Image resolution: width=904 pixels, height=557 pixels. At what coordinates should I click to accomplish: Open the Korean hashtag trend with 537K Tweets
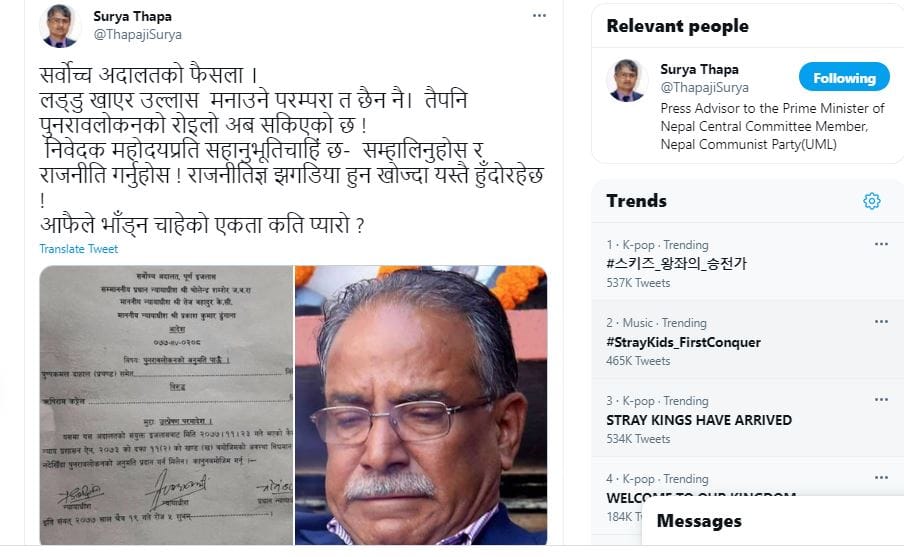676,264
